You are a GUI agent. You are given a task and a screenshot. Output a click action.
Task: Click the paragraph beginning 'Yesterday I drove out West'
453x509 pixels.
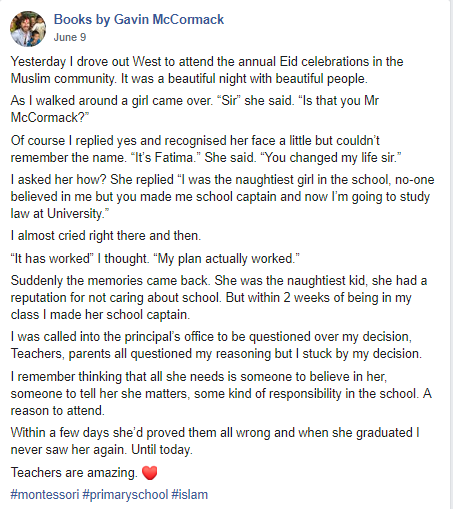click(207, 70)
